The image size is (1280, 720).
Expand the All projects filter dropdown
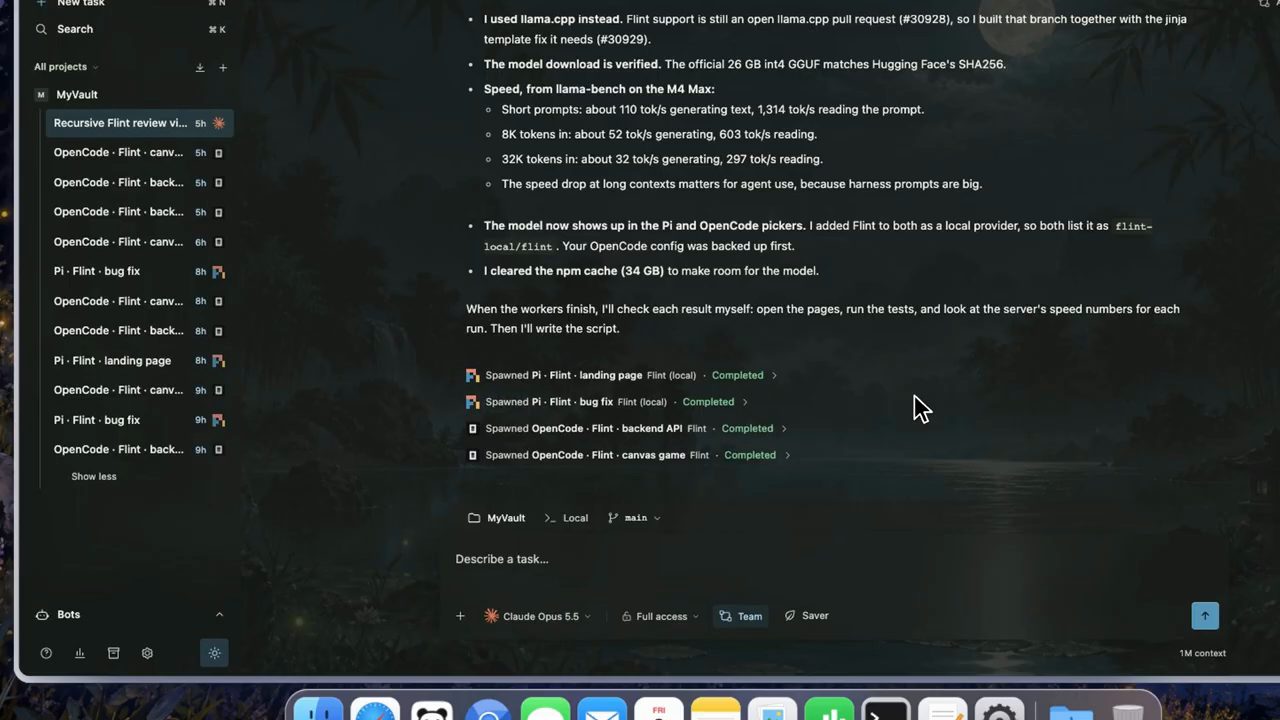coord(66,67)
